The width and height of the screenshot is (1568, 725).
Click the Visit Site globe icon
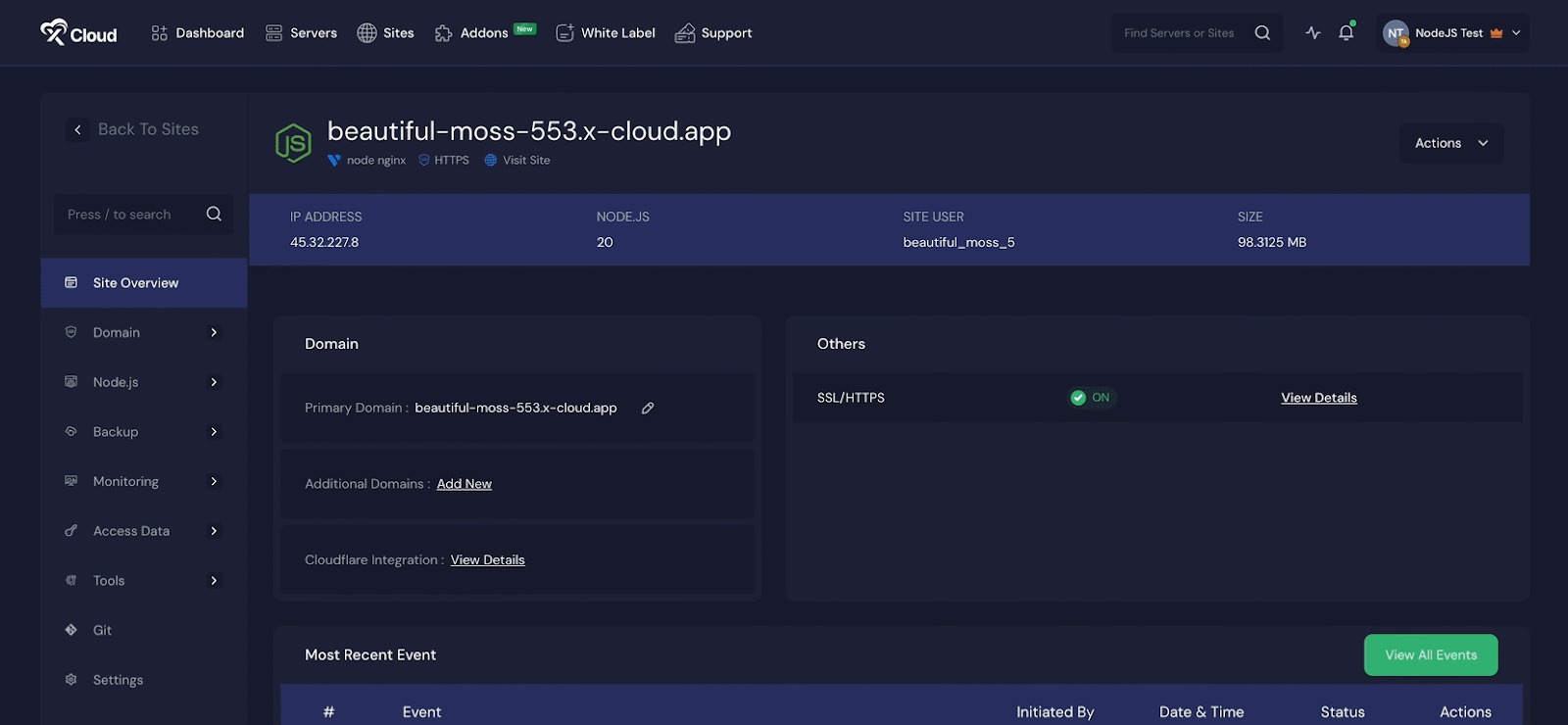point(491,160)
